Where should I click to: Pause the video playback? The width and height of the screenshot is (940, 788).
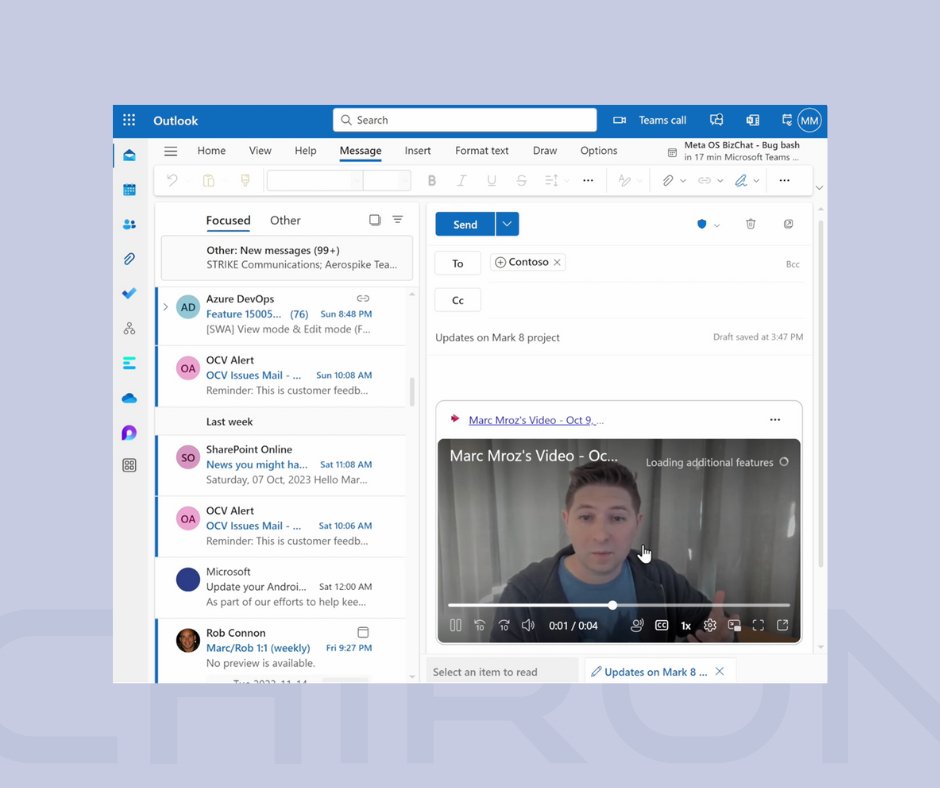point(456,625)
